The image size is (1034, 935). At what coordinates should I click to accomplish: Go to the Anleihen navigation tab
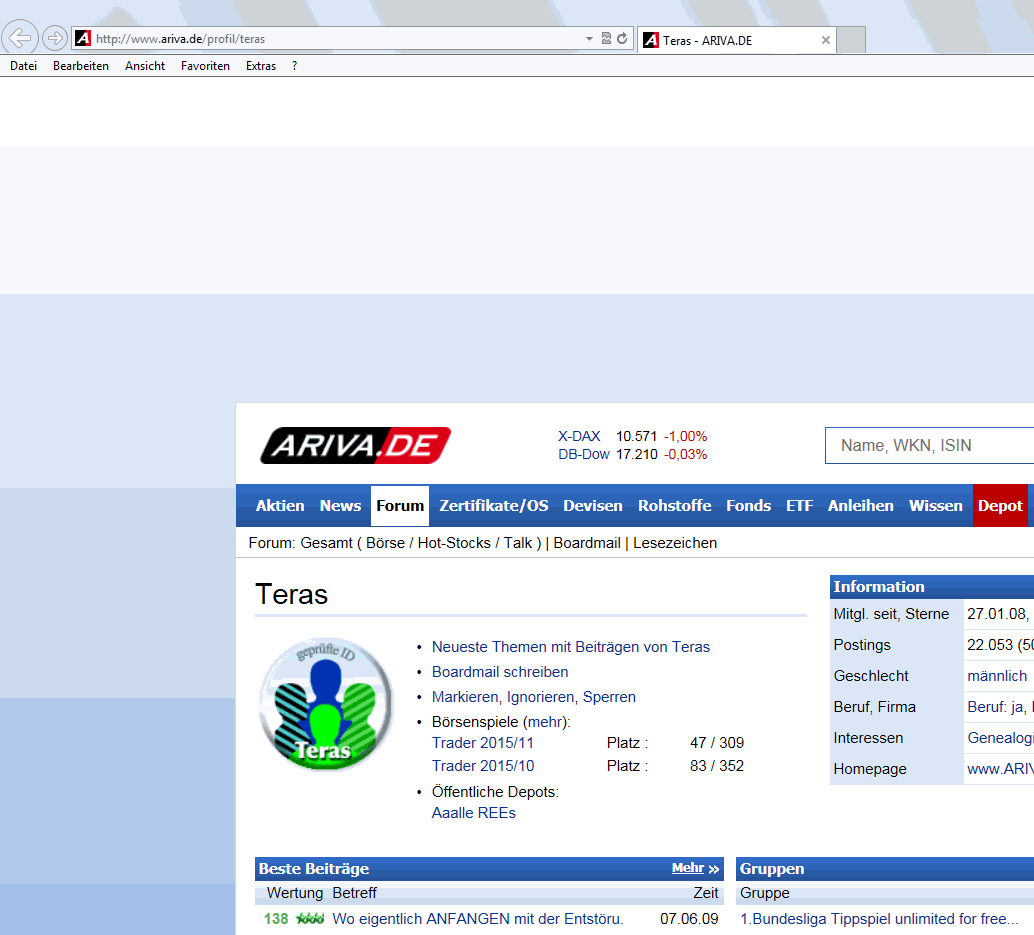coord(861,506)
